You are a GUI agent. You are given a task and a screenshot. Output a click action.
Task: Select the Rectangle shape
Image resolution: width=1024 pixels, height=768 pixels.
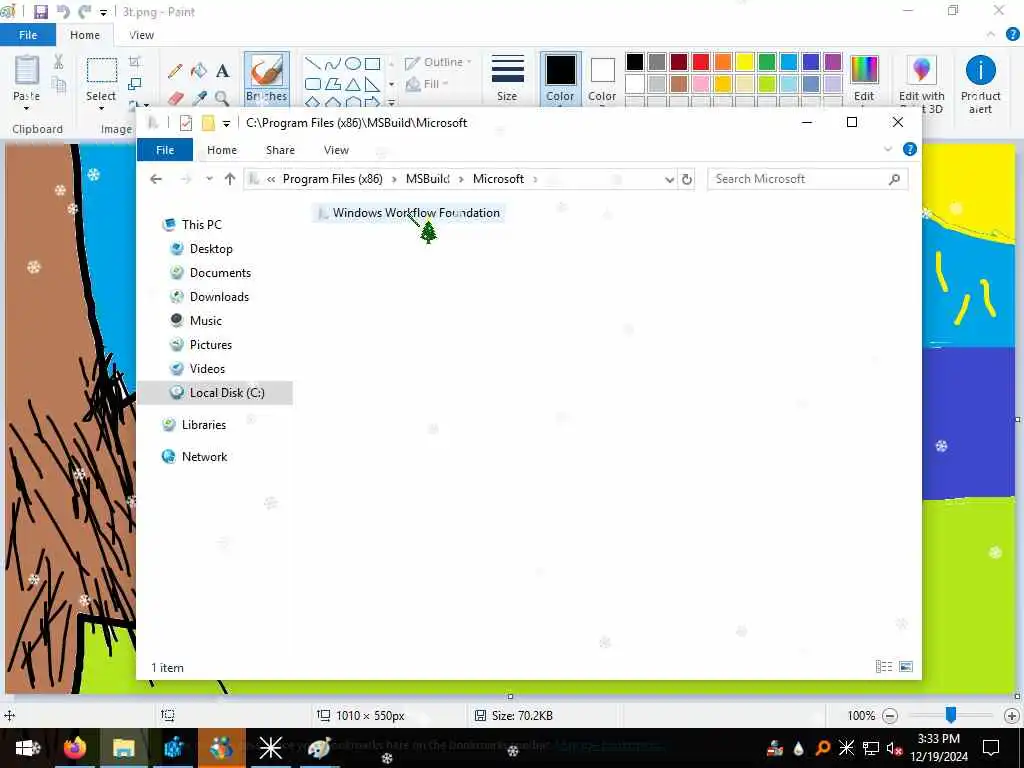pos(372,63)
